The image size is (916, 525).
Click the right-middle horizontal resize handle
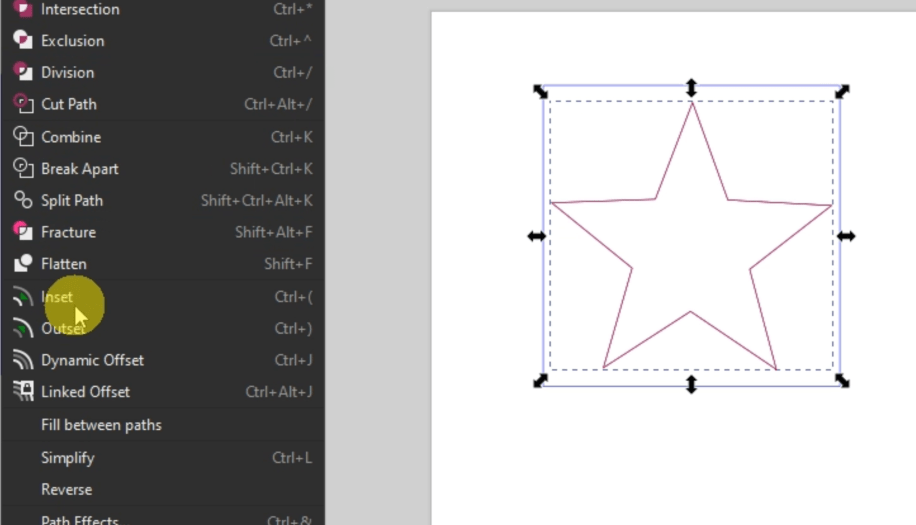point(846,236)
